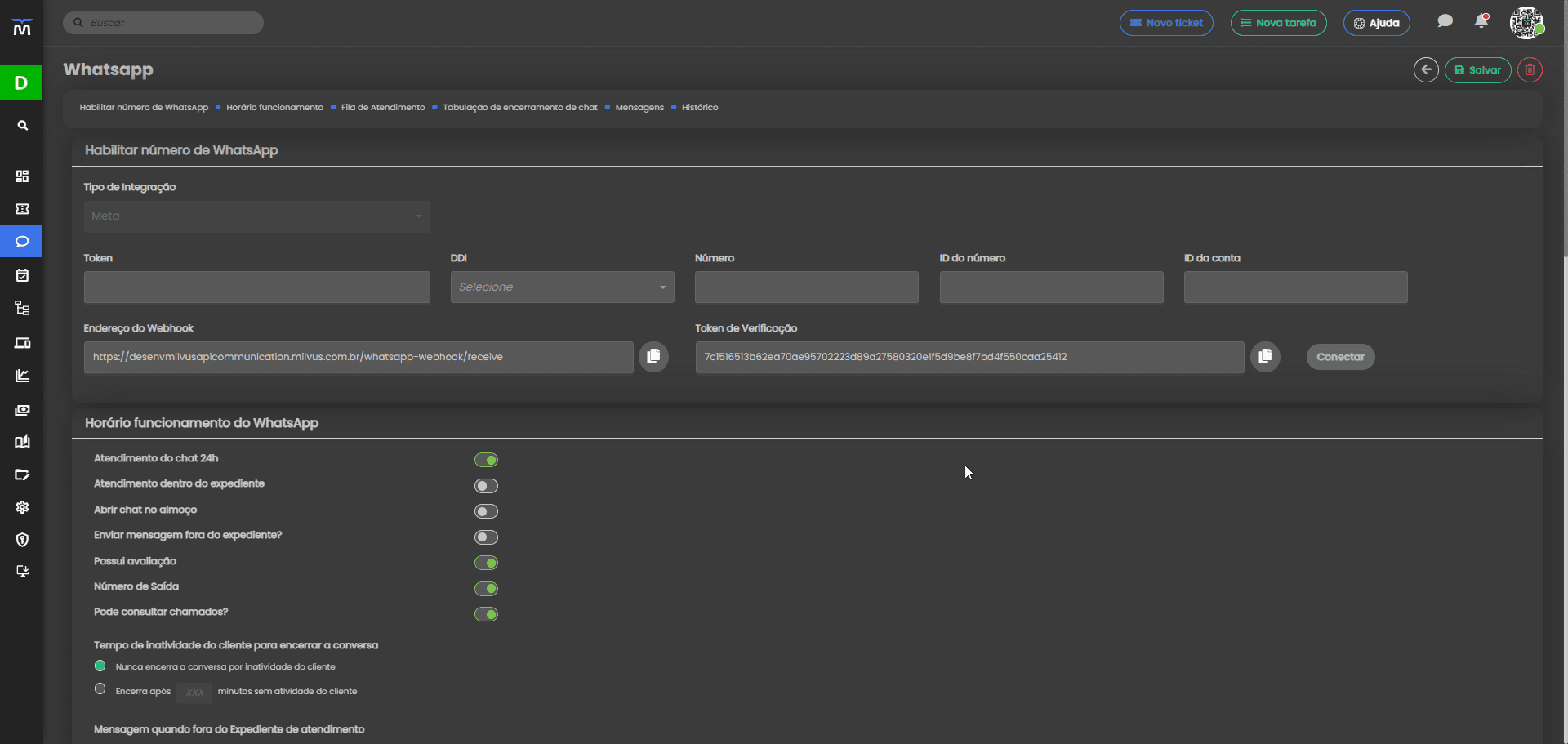This screenshot has height=744, width=1568.
Task: Open the settings gear icon in sidebar
Action: coord(22,507)
